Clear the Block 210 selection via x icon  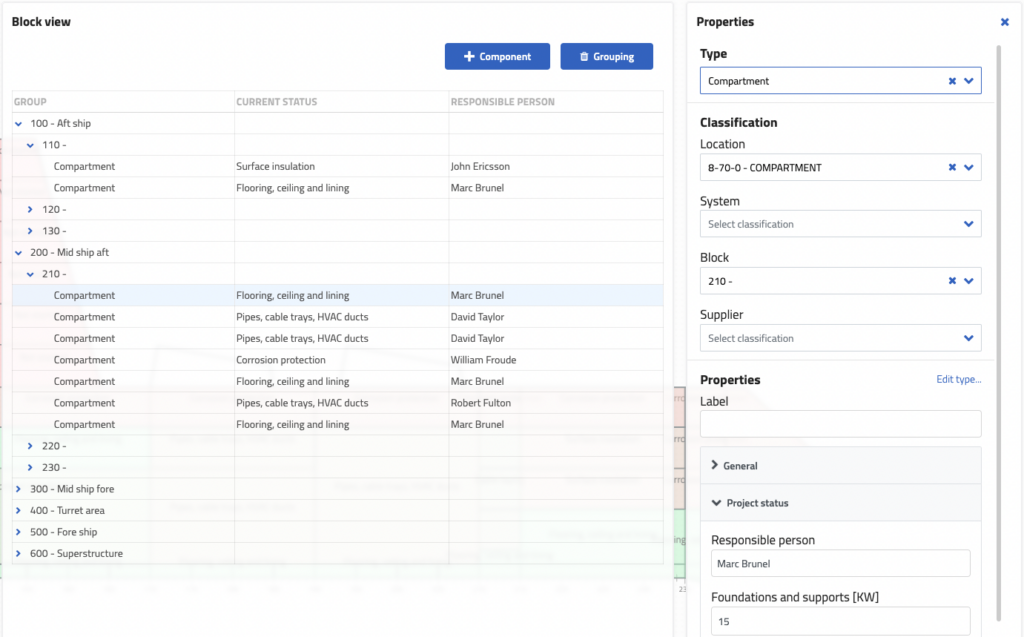point(952,281)
